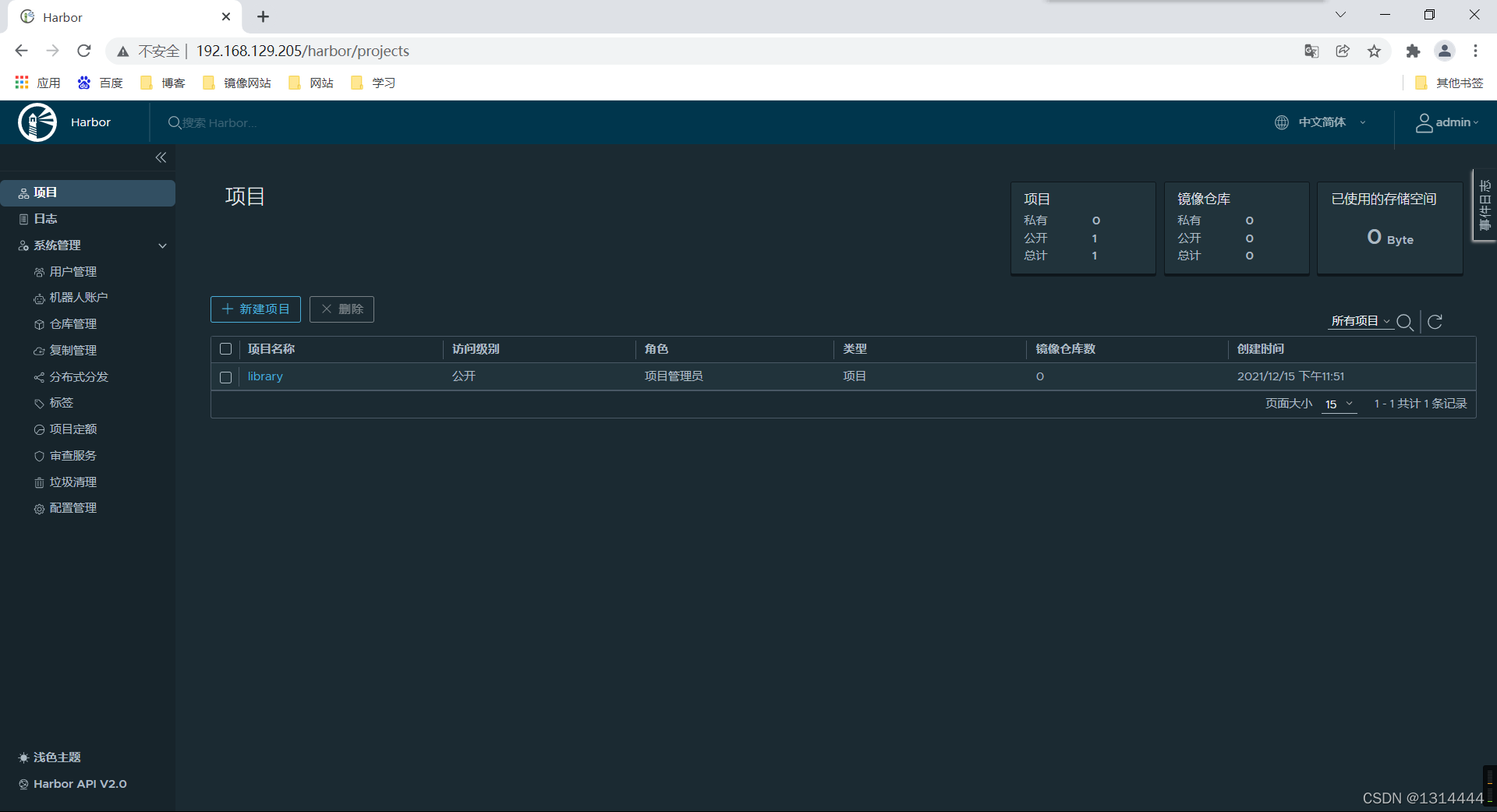Open Harbor API V2.0 link
The image size is (1497, 812).
(x=73, y=784)
